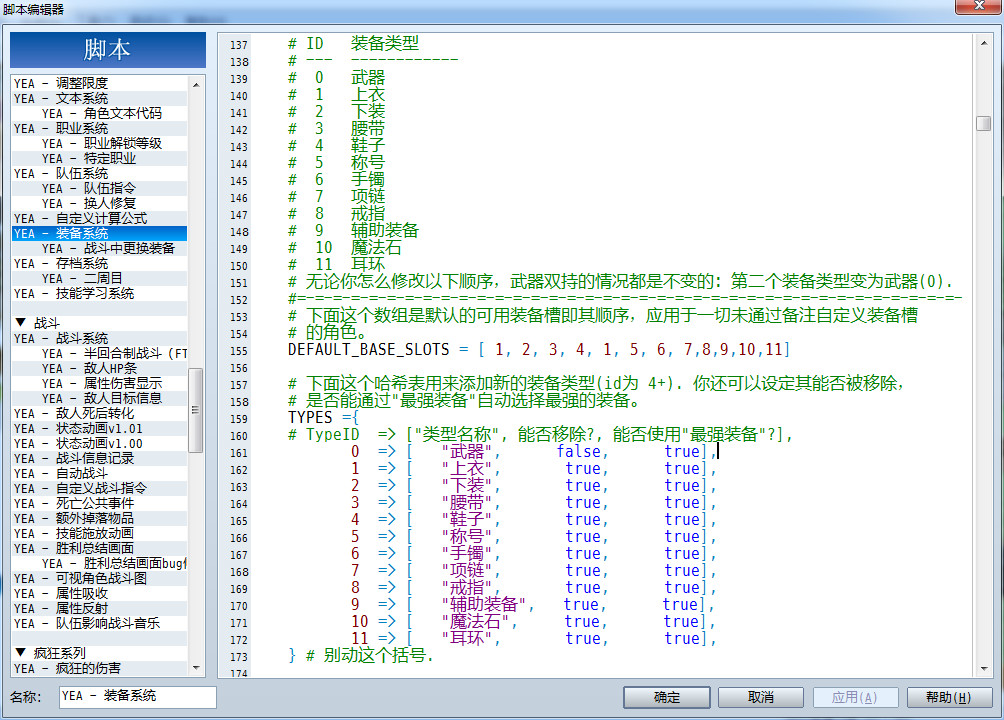Select script YEA - 职业解锁等级
1004x720 pixels.
coord(99,143)
